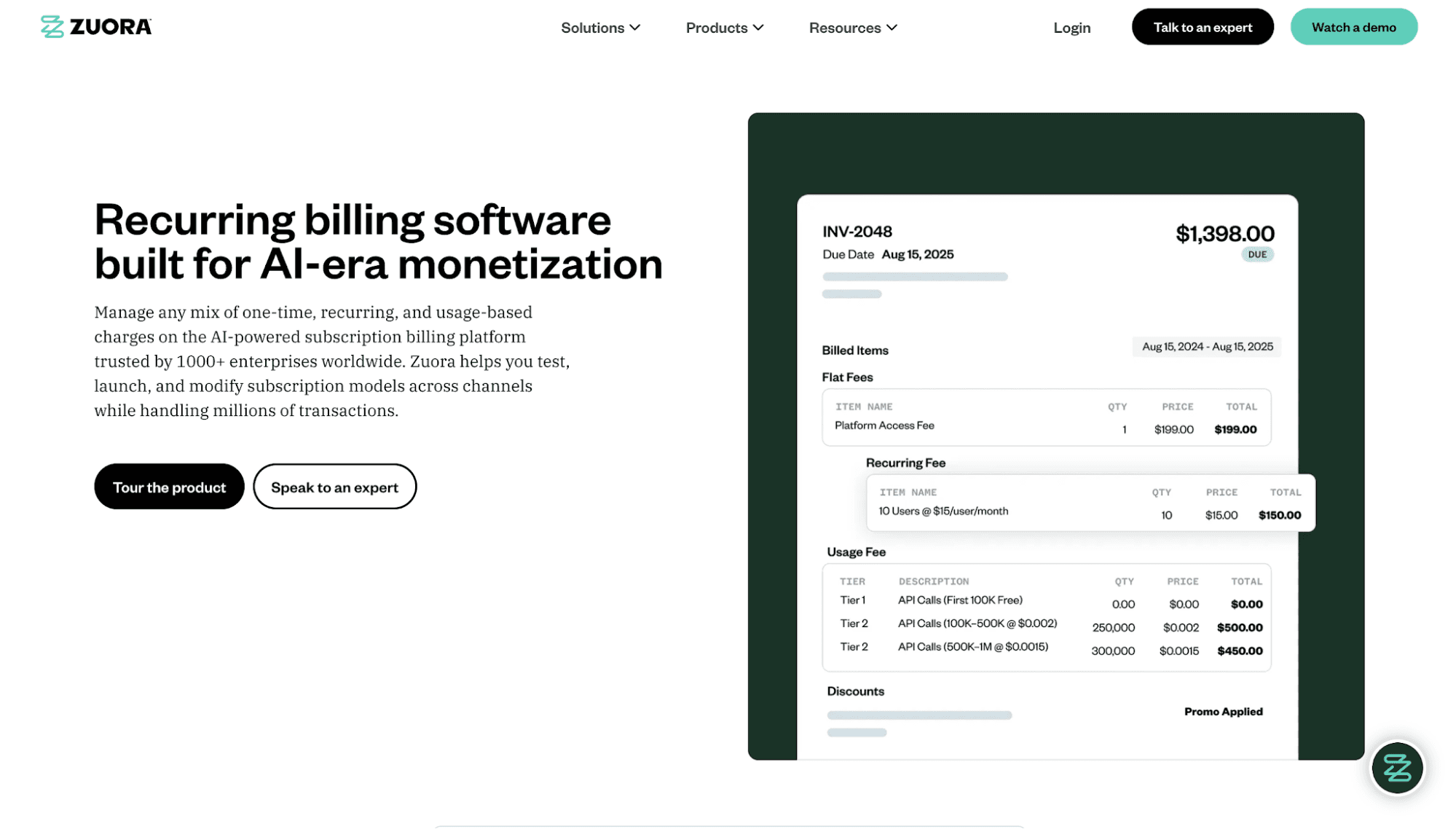Open the Zuora chat assistant bubble
The image size is (1456, 829).
(x=1396, y=768)
